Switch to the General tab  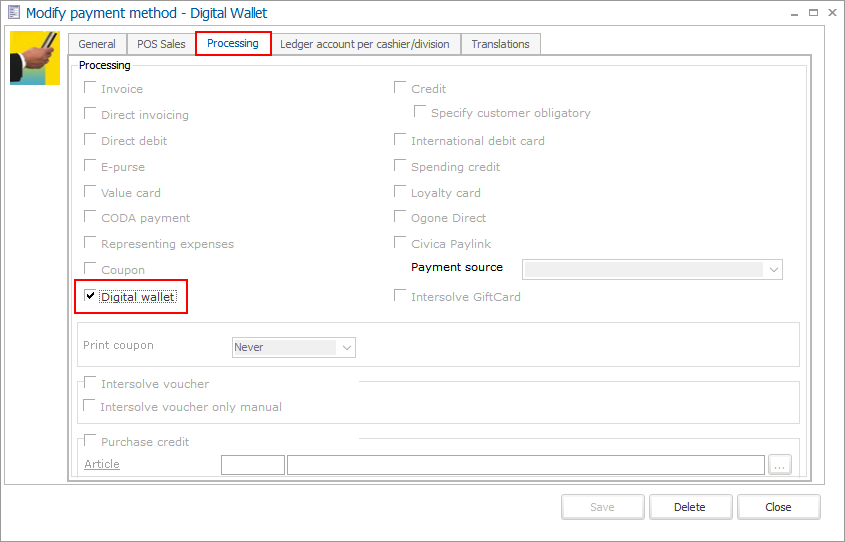point(97,44)
